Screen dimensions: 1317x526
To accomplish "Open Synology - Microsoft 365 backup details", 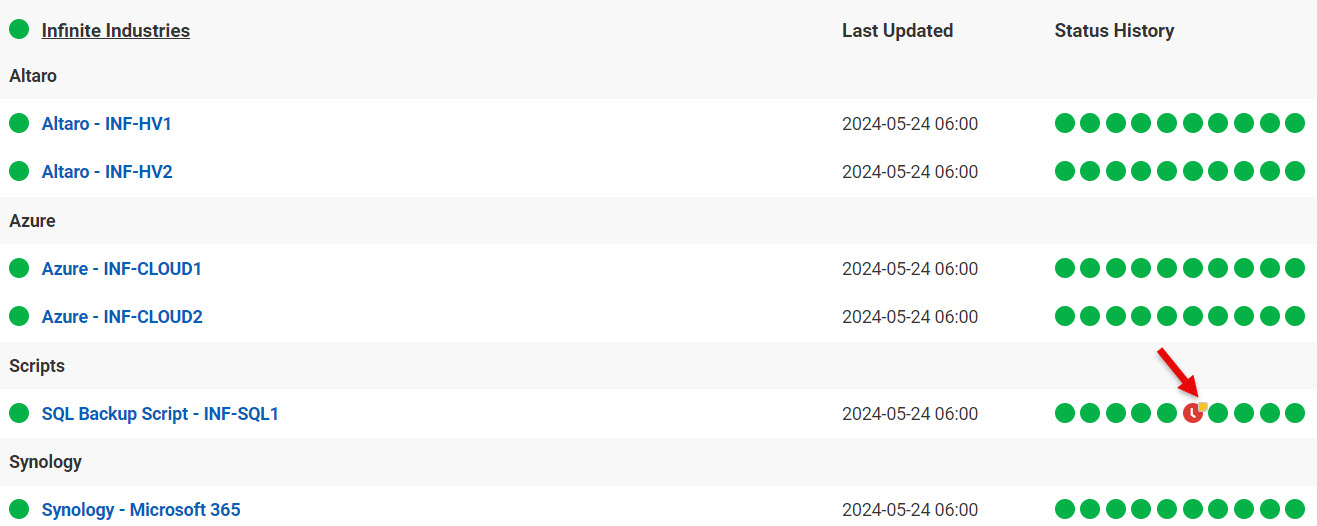I will pos(141,510).
